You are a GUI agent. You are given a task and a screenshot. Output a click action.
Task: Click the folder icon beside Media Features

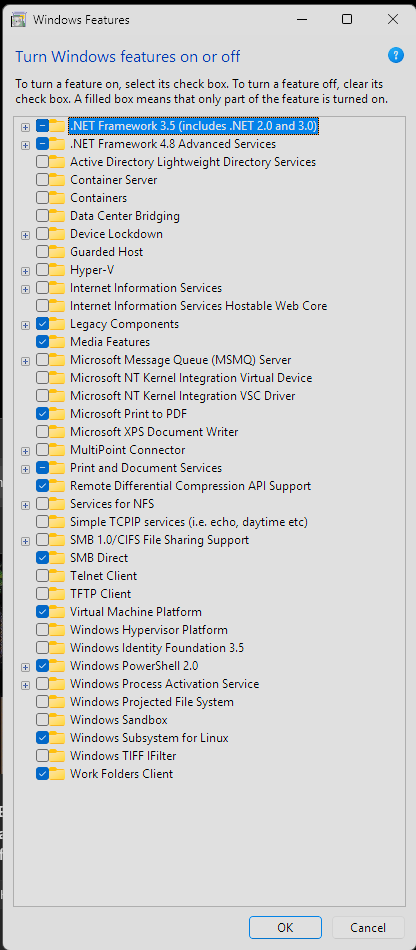[x=58, y=342]
